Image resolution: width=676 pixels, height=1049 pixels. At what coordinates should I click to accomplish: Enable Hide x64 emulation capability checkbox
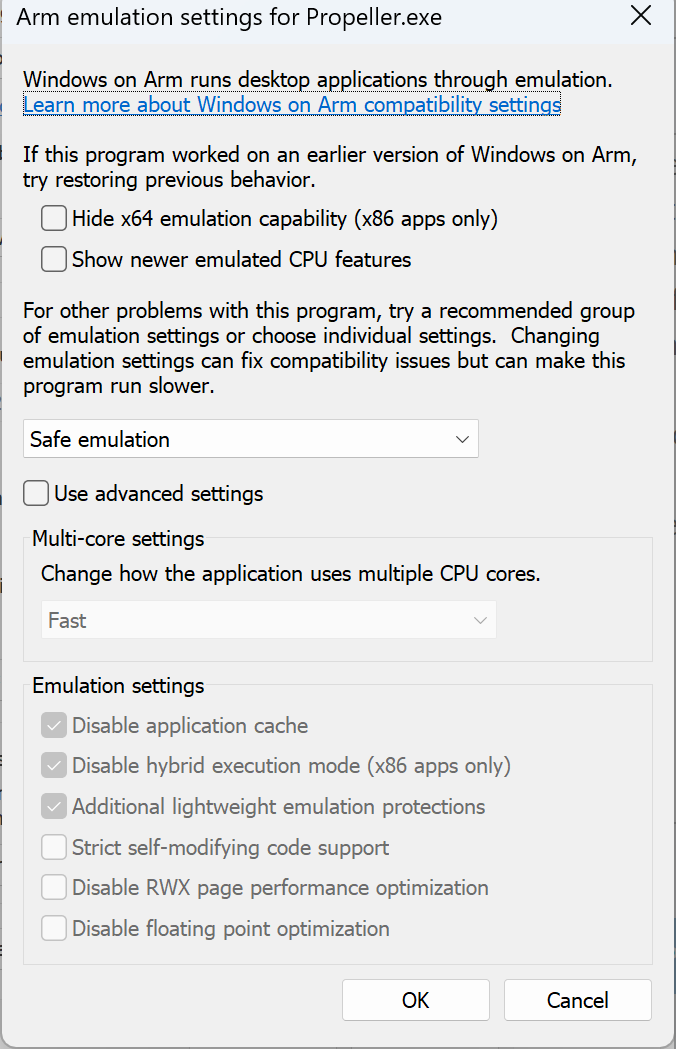coord(54,218)
